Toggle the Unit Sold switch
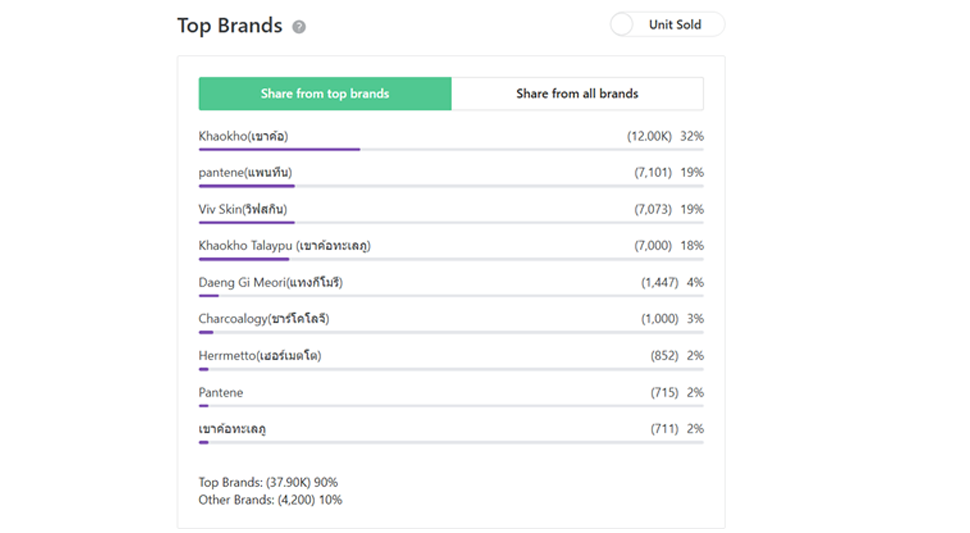Viewport: 970px width, 533px height. click(623, 25)
